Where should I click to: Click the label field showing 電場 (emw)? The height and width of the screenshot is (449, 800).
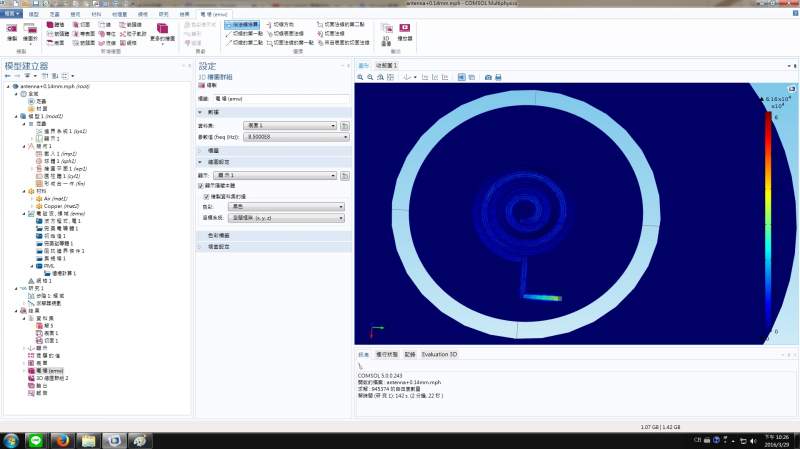[282, 99]
